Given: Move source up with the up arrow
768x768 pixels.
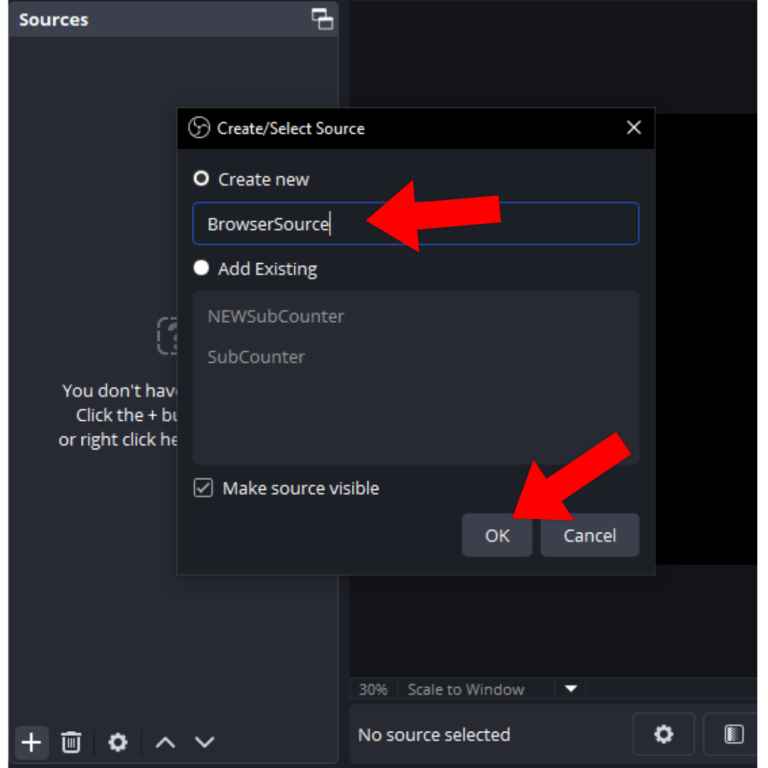Looking at the screenshot, I should 166,742.
